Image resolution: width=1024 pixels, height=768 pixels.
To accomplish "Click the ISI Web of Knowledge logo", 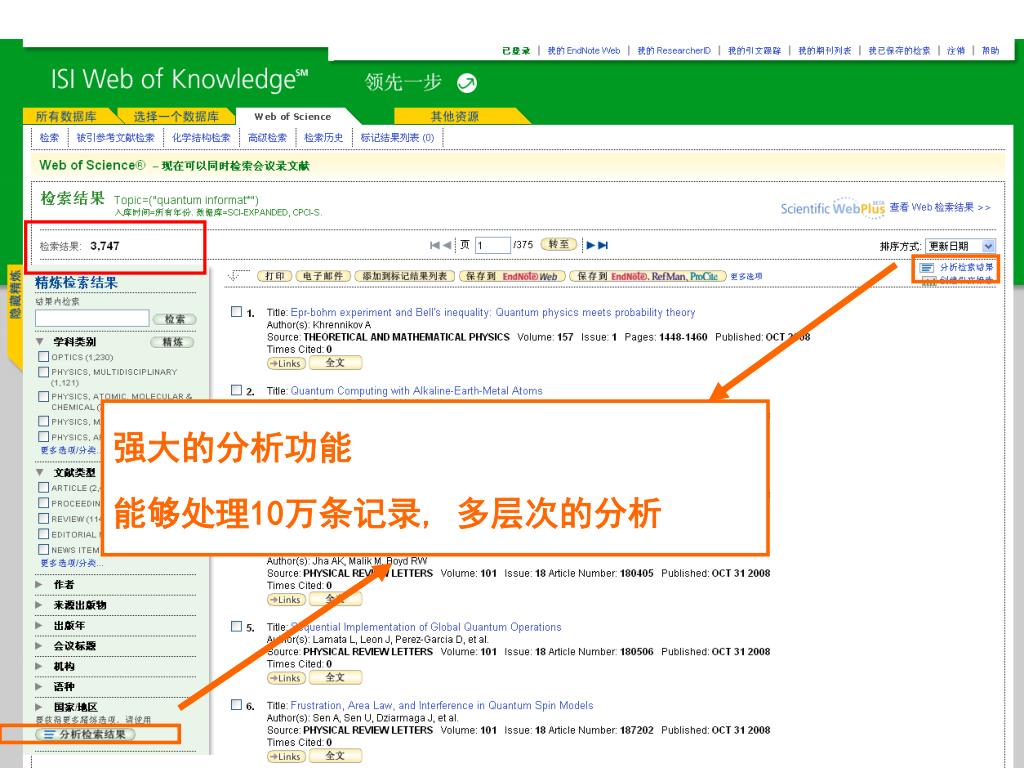I will [x=180, y=79].
